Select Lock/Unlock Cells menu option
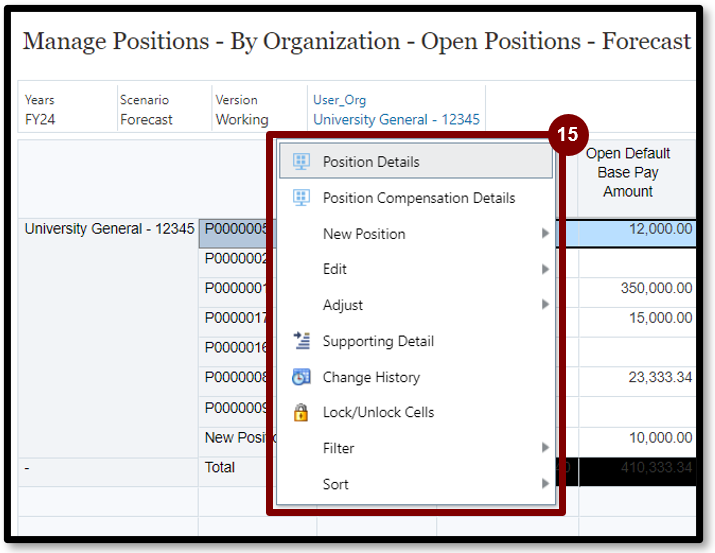715x553 pixels. [378, 412]
